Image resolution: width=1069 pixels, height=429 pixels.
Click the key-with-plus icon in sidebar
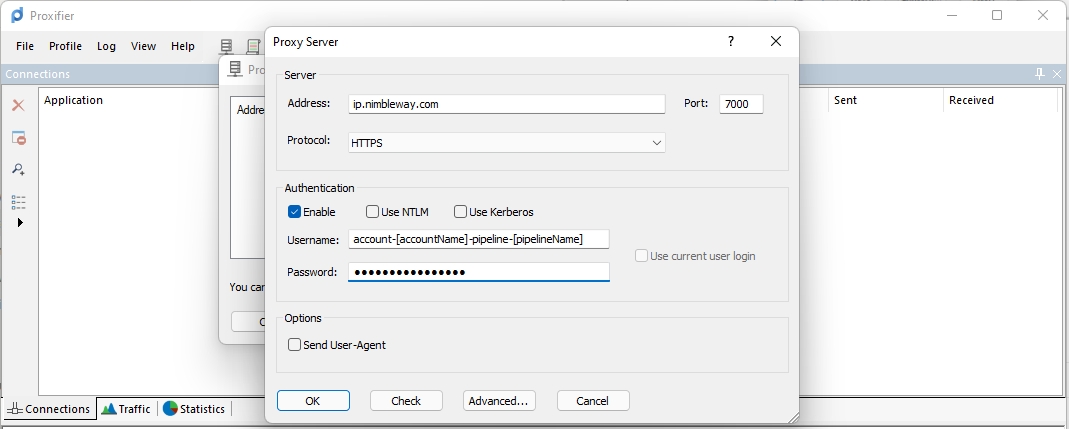(18, 170)
